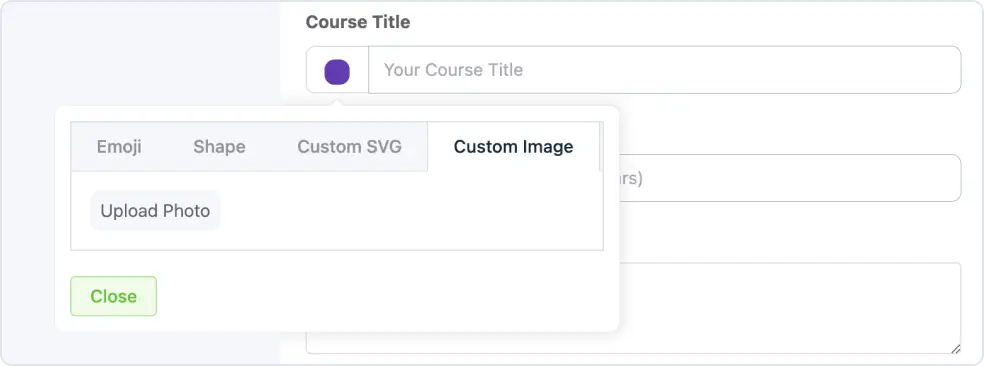Screen dimensions: 984x366
Task: Switch to the Shape tab
Action: [x=219, y=147]
